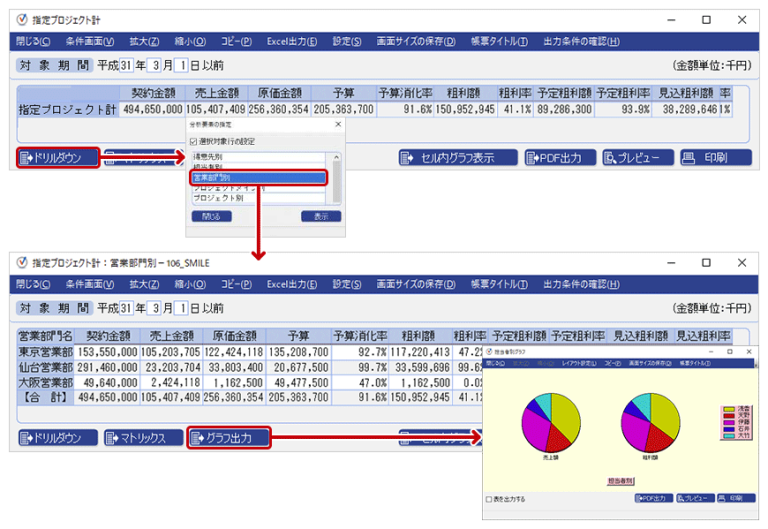Click the グラフ出力 button
Image resolution: width=768 pixels, height=529 pixels.
229,437
